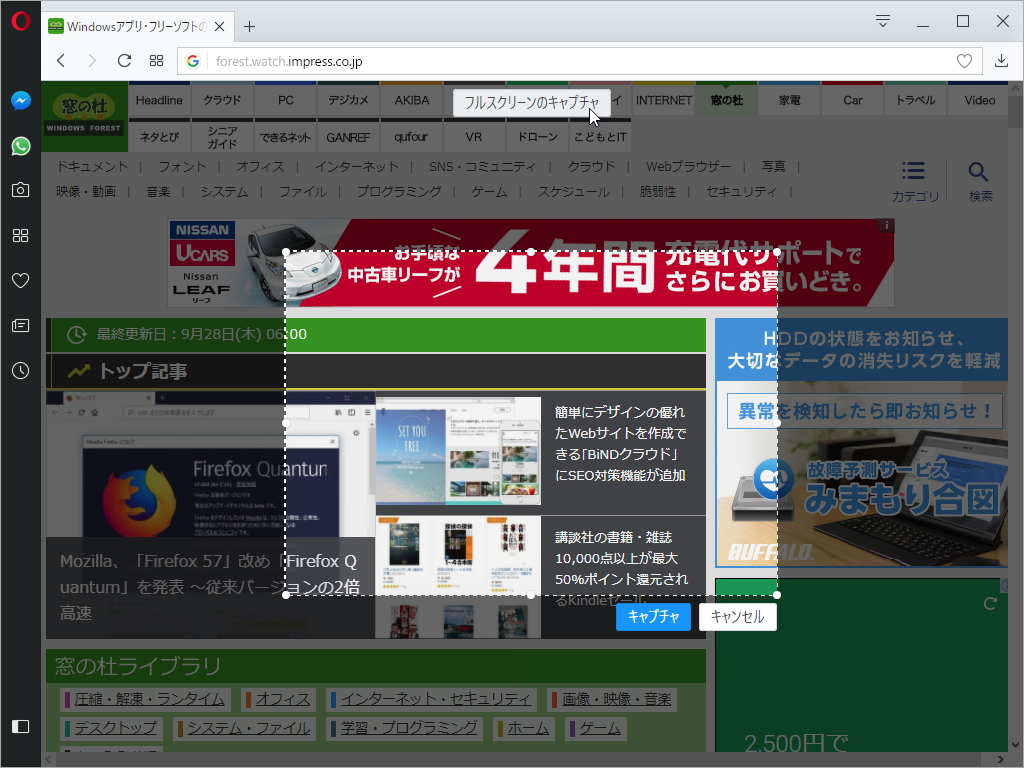
Task: Cancel the screenshot with キャンセル
Action: pos(737,617)
